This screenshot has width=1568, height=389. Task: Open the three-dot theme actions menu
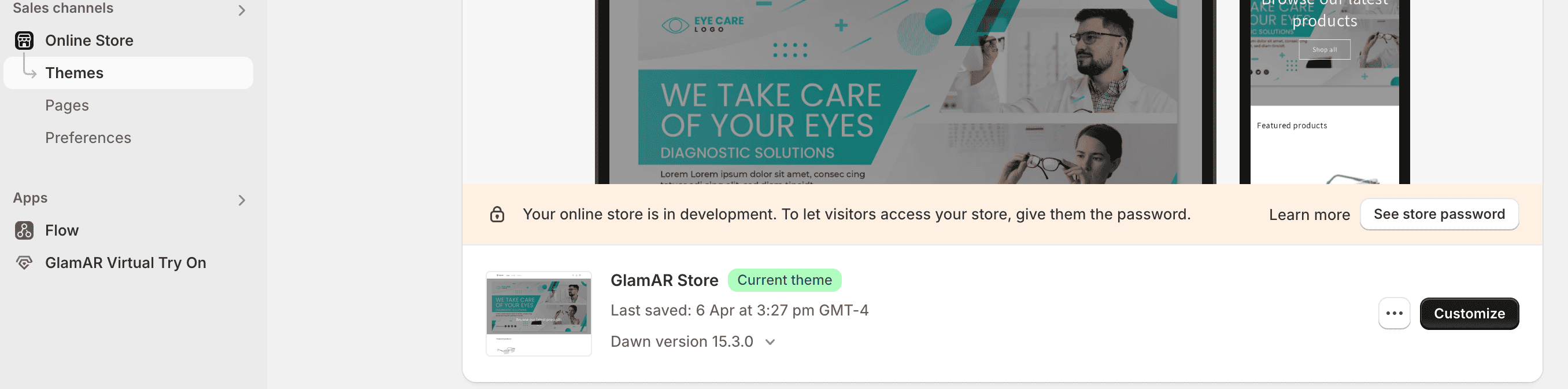pos(1393,313)
